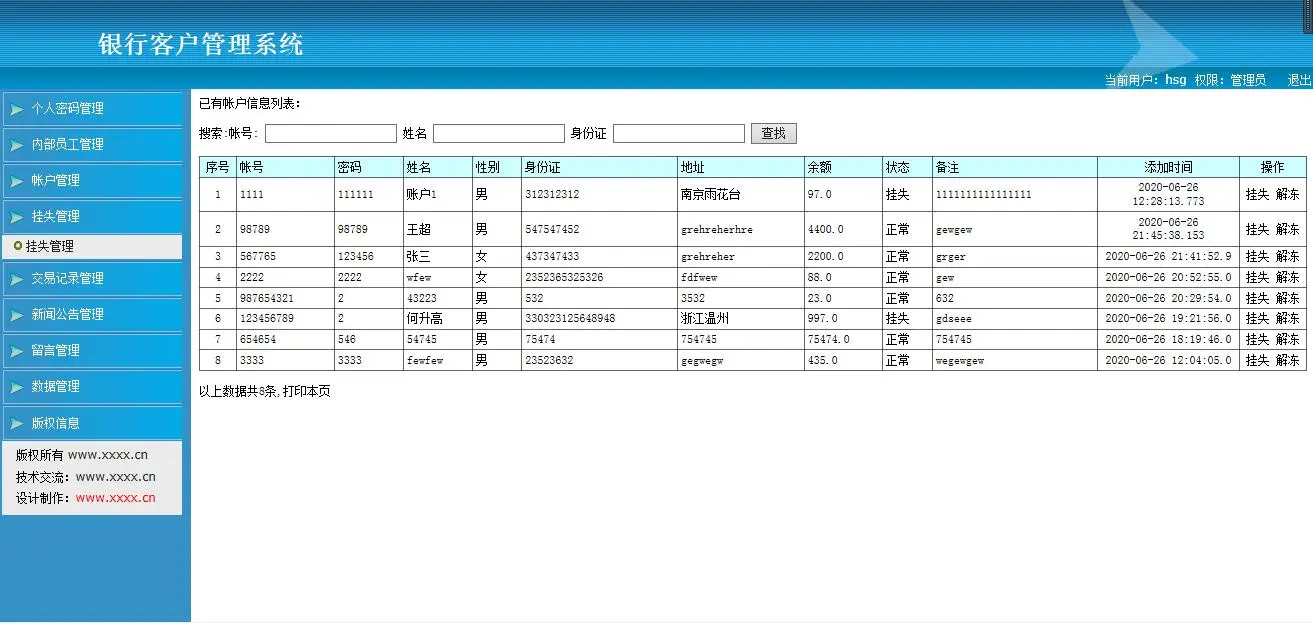
Task: Click the arrow icon beside 帐户管理
Action: coord(17,180)
